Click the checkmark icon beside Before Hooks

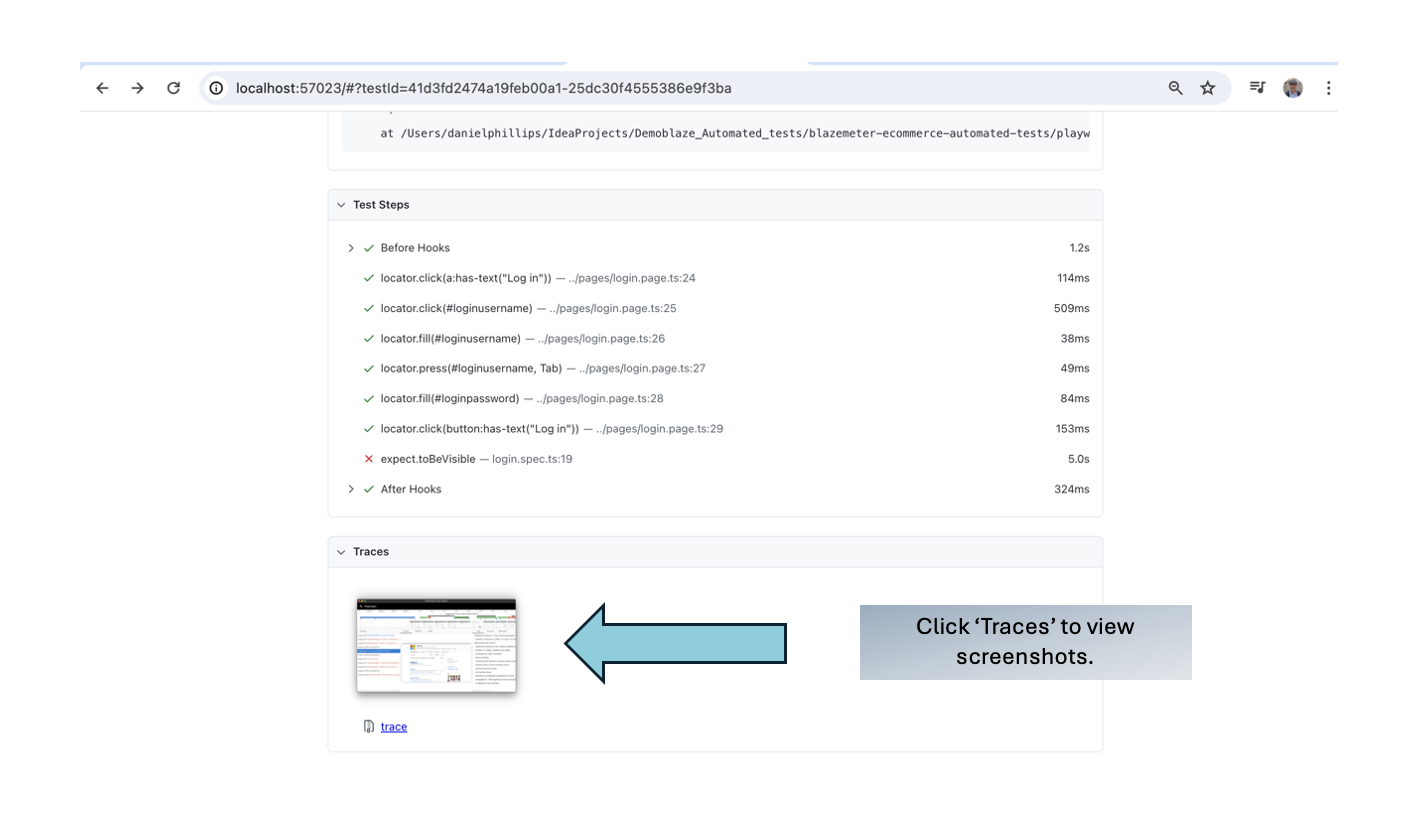point(368,248)
